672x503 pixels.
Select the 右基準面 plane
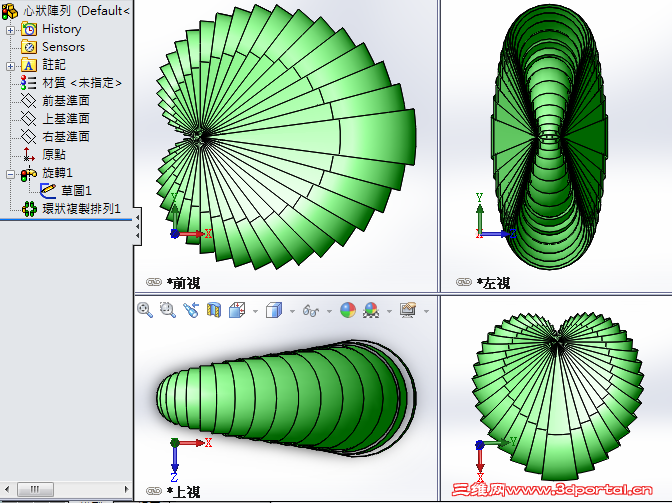[66, 137]
